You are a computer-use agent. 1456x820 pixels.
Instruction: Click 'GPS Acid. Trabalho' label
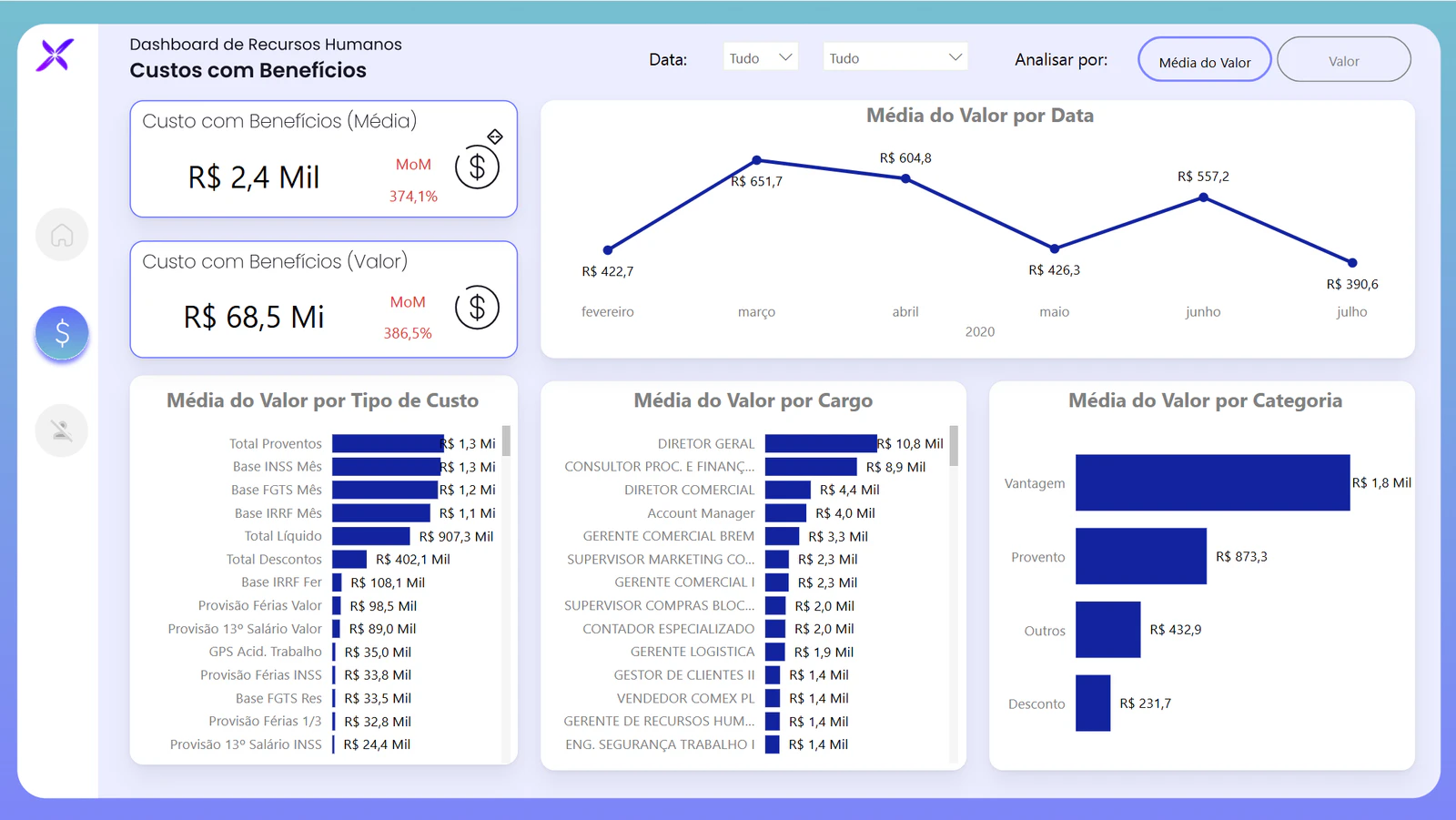[265, 652]
